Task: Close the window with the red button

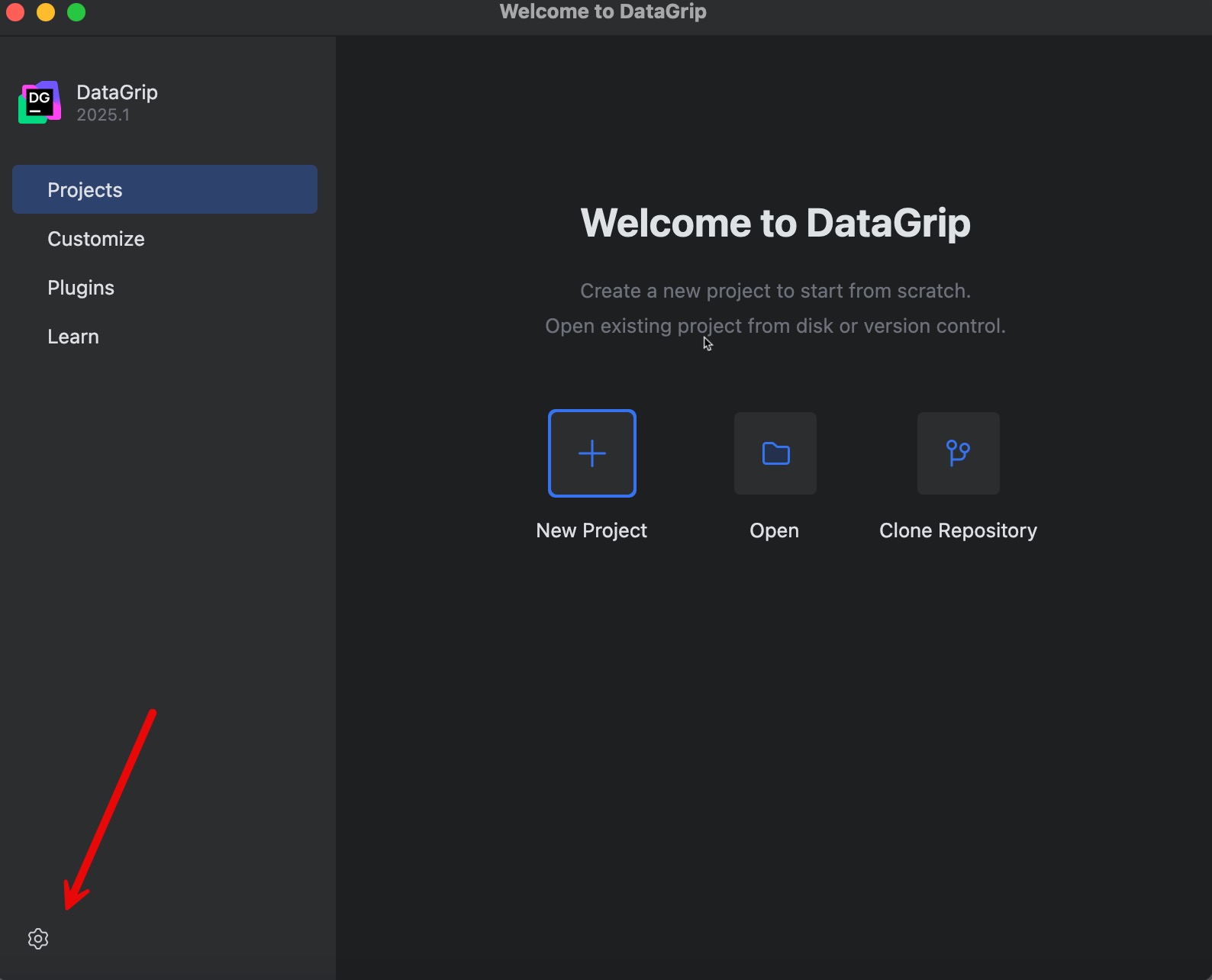Action: point(15,11)
